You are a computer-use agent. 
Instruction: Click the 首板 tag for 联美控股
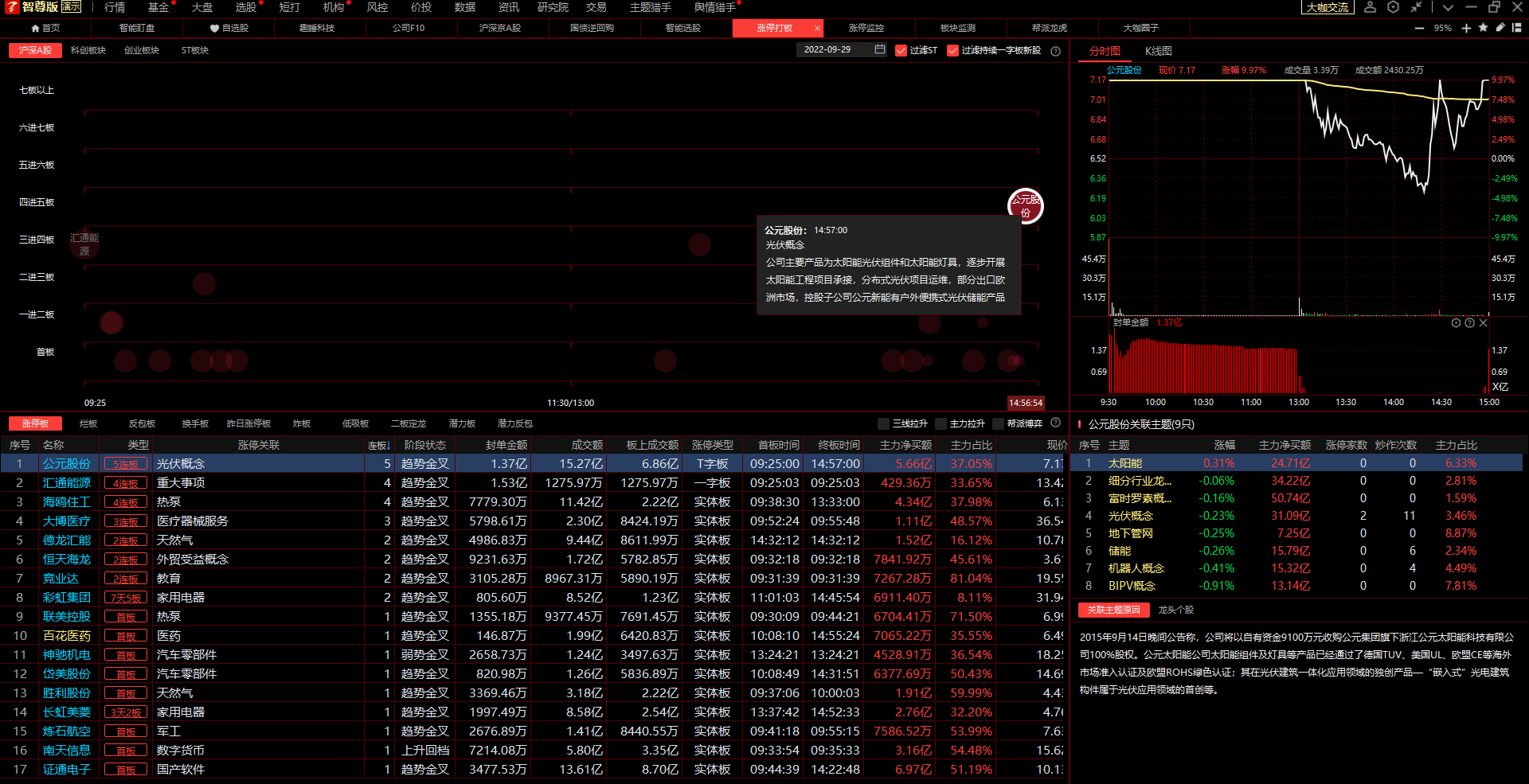[x=126, y=617]
